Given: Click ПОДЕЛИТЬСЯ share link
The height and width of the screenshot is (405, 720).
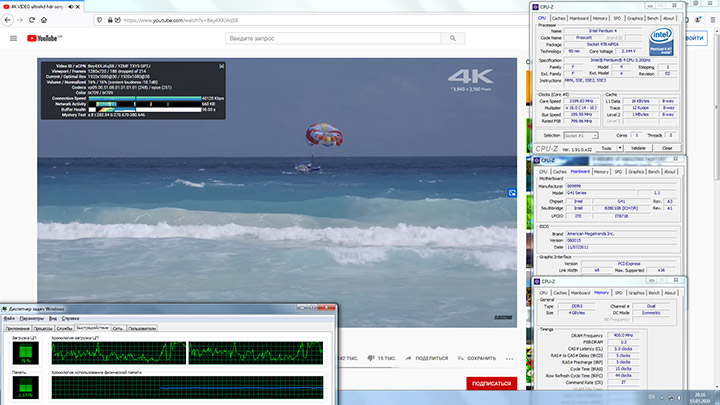Looking at the screenshot, I should [x=432, y=358].
